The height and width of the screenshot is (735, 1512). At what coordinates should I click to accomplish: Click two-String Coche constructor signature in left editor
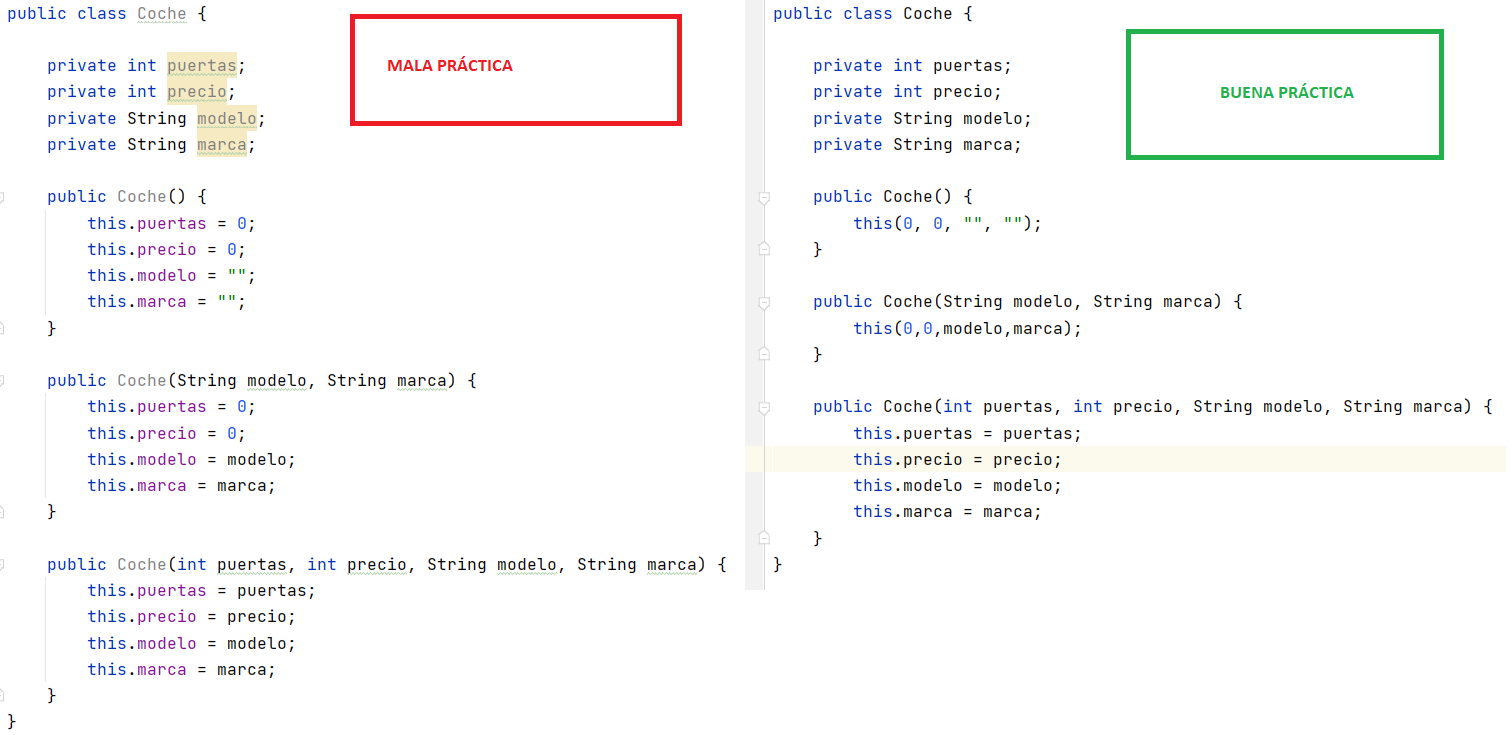[261, 380]
